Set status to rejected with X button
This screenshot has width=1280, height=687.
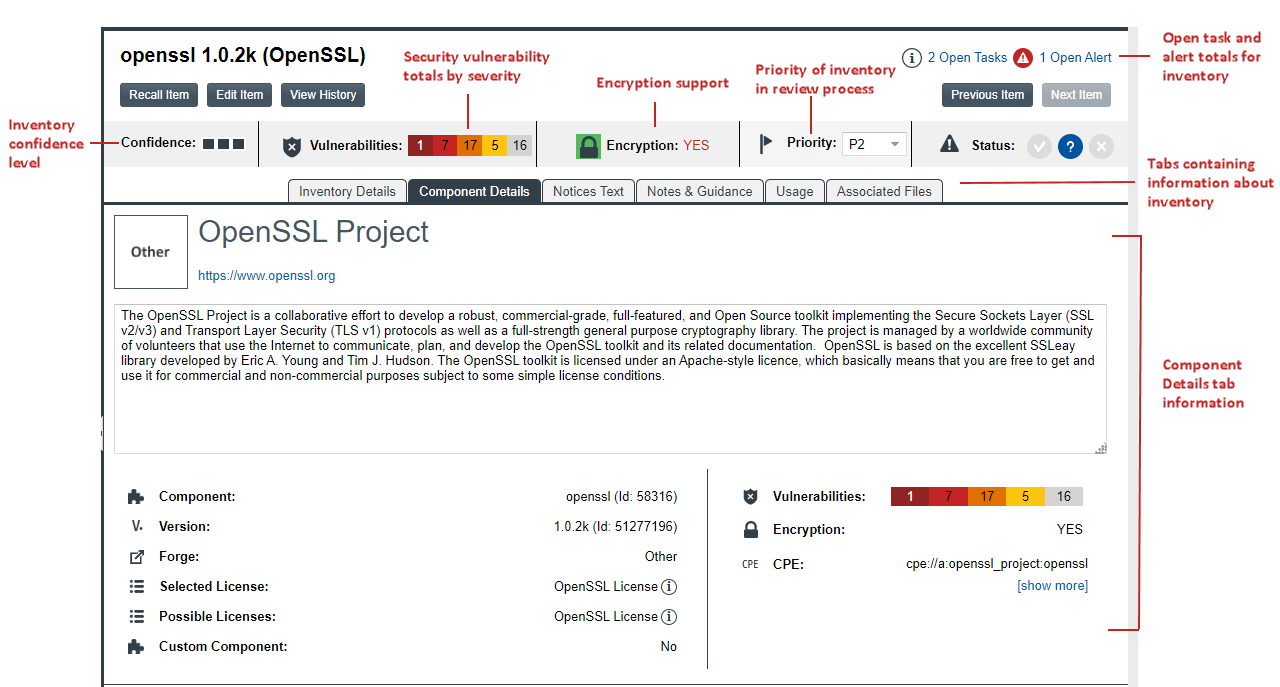pos(1101,146)
